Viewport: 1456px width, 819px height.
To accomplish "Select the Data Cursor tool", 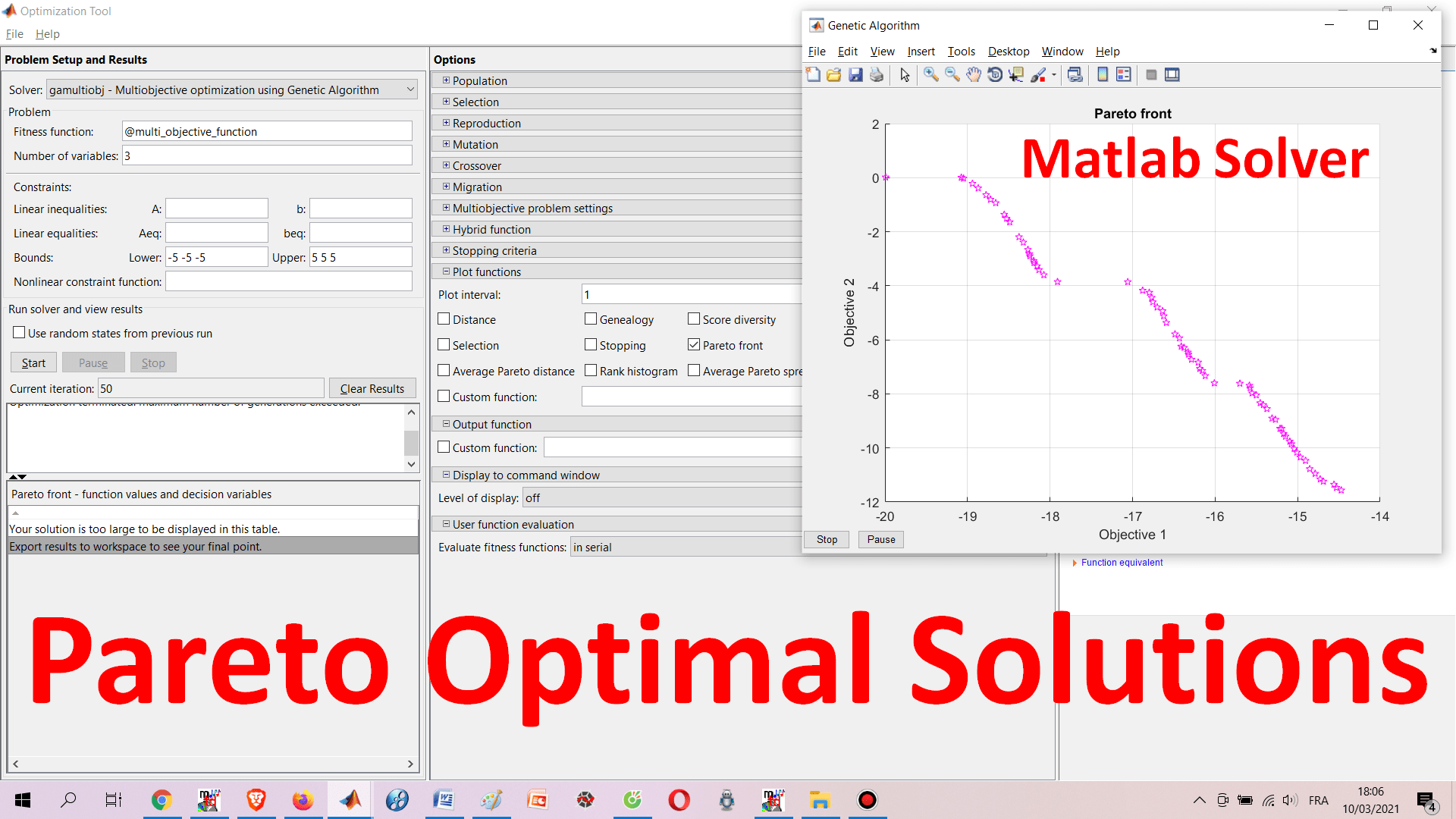I will pos(1016,74).
